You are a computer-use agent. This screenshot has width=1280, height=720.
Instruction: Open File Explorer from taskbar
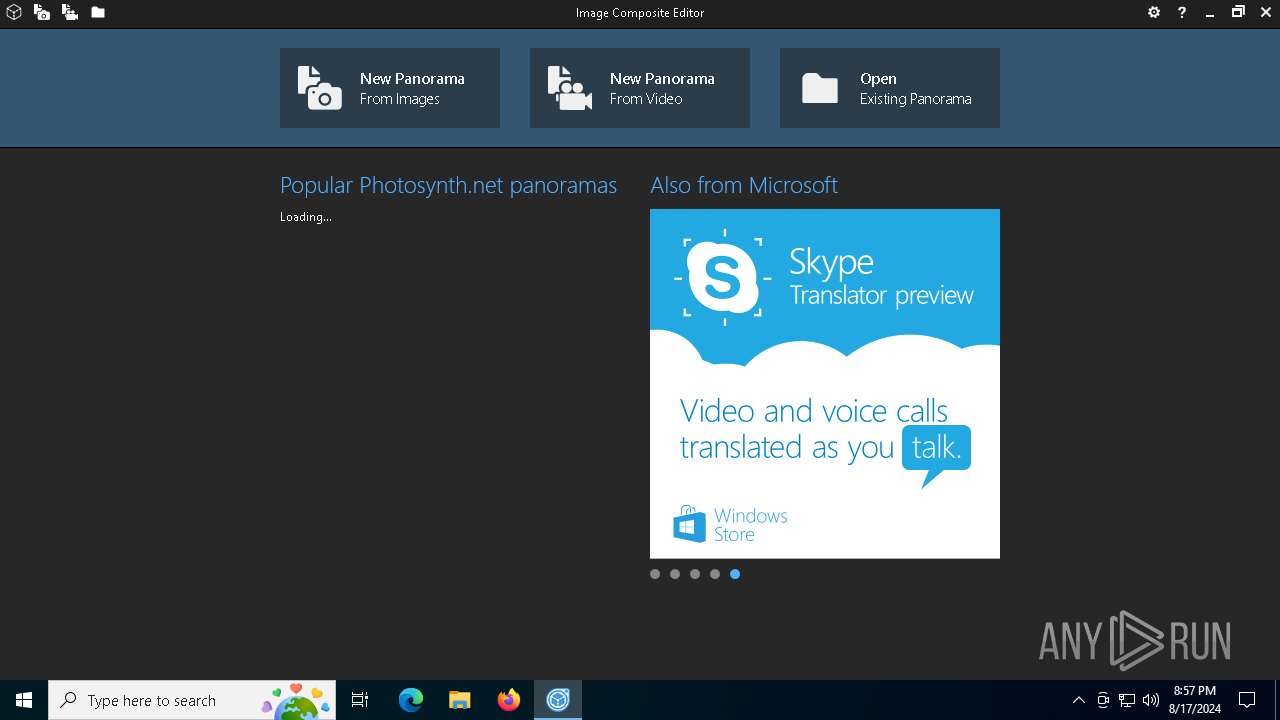(459, 700)
